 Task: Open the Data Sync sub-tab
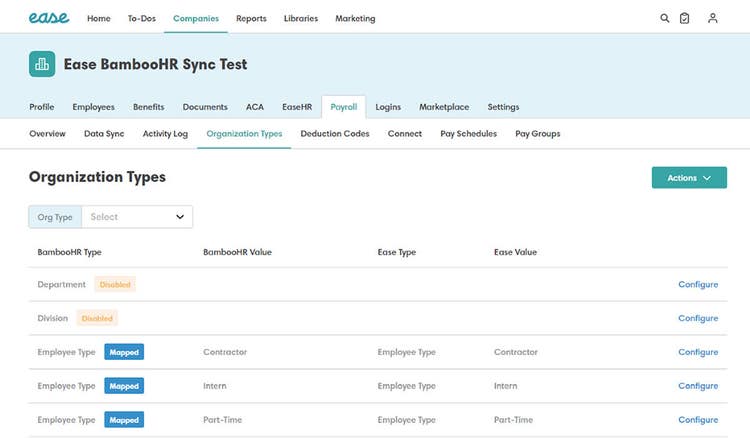(x=104, y=133)
